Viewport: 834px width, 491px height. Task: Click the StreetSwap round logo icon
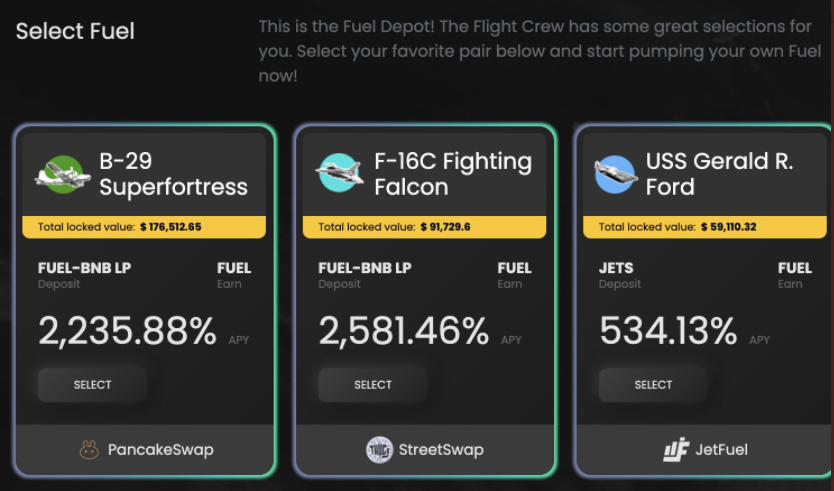pyautogui.click(x=379, y=450)
